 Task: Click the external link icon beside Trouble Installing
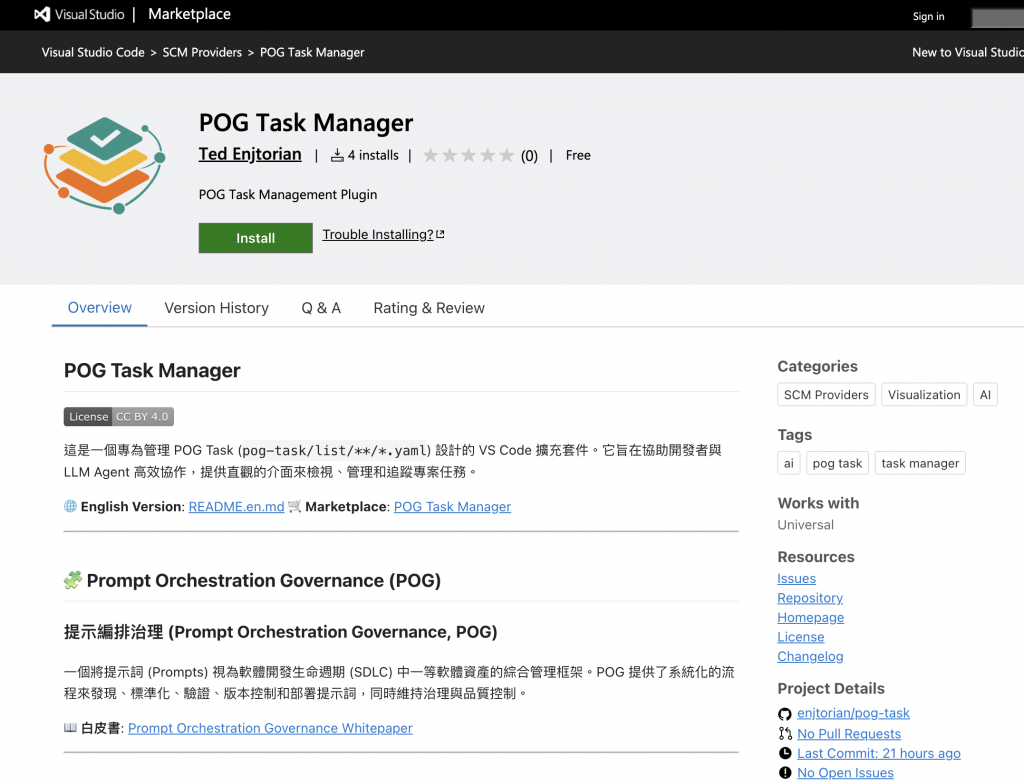[440, 234]
